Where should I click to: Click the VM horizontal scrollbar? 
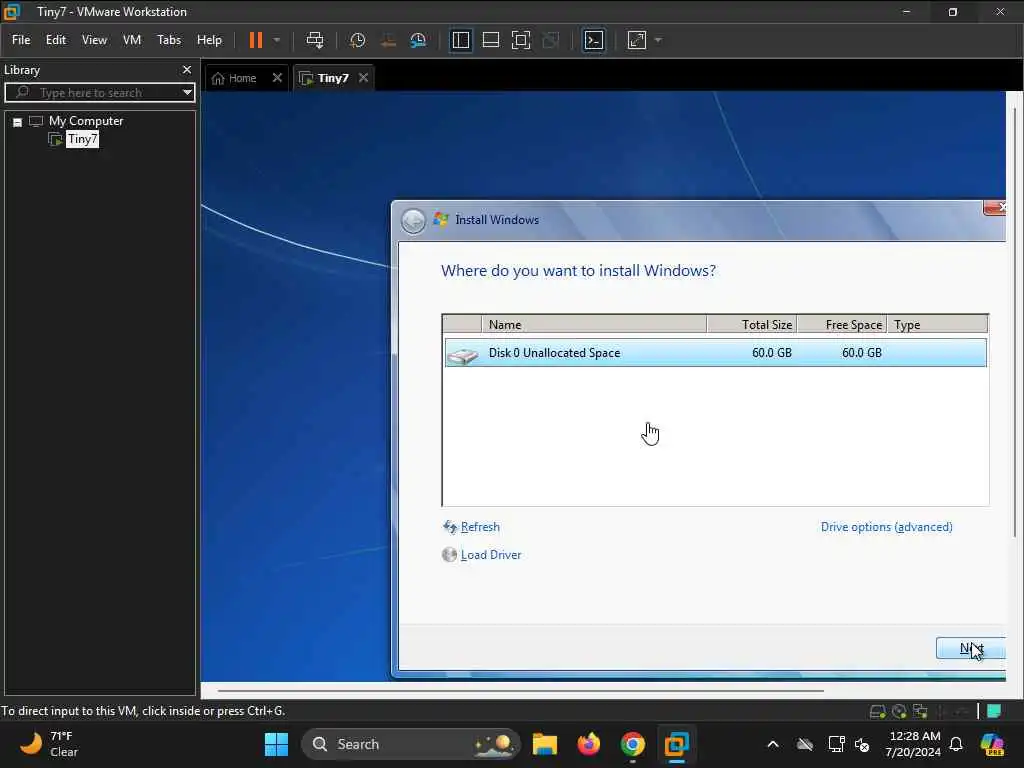(520, 690)
